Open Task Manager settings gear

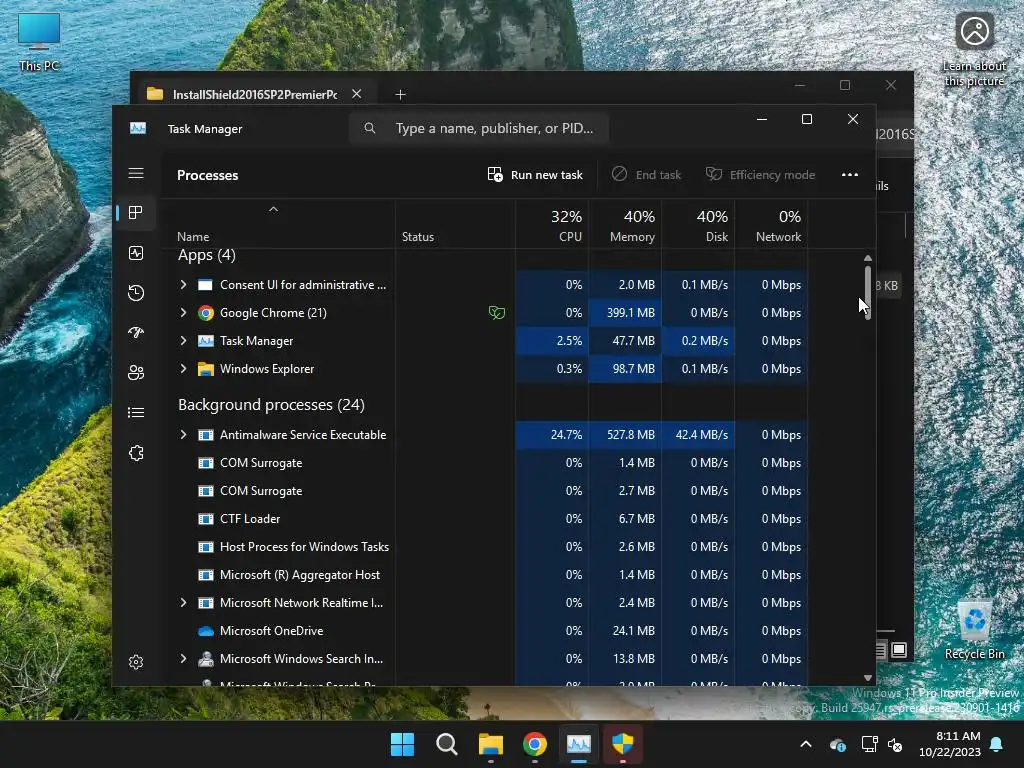(x=136, y=662)
